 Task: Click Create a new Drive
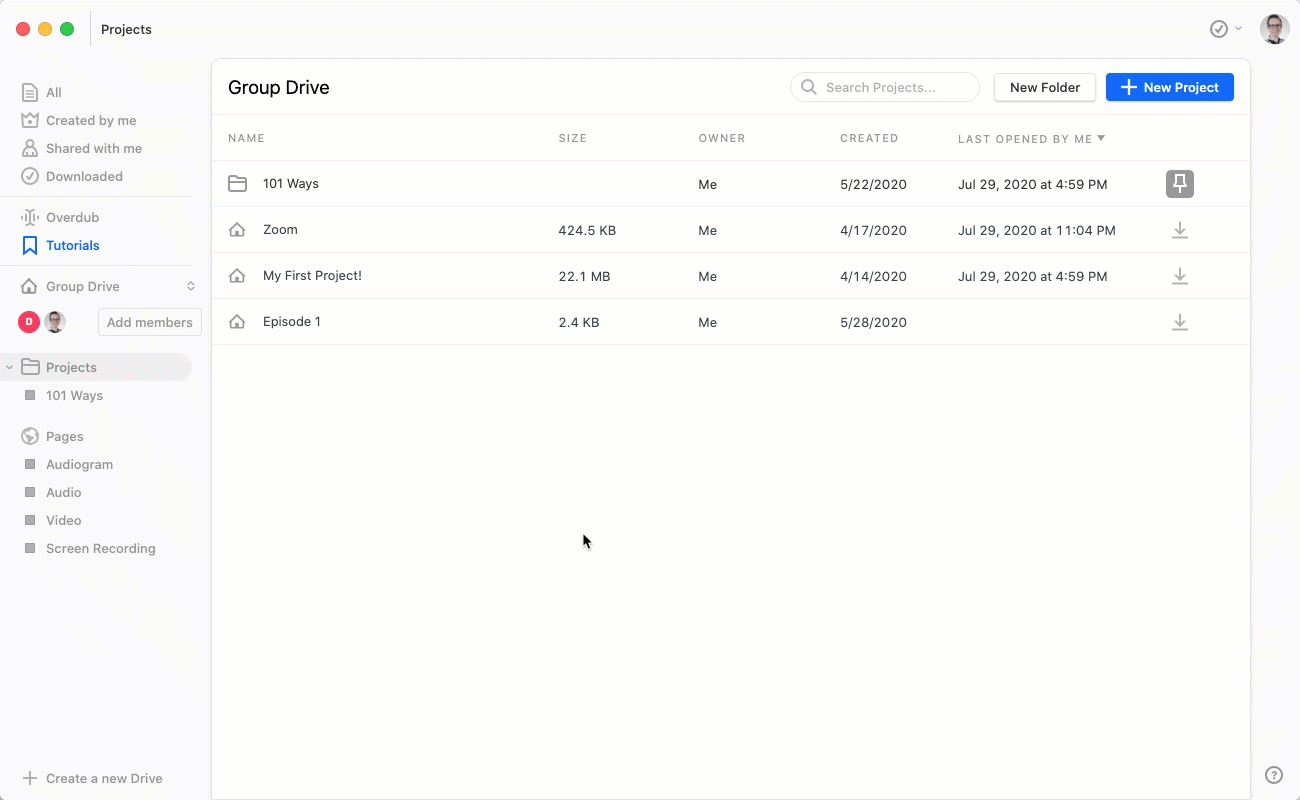[104, 778]
